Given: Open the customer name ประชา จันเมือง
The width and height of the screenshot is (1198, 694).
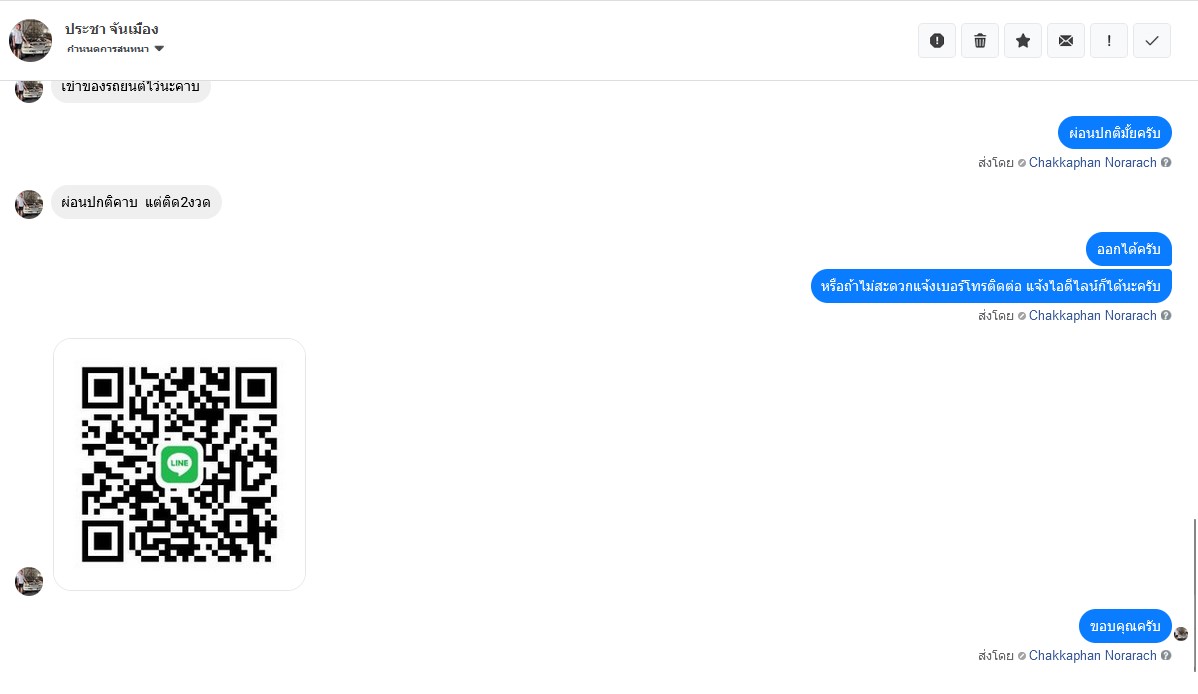Looking at the screenshot, I should 112,28.
